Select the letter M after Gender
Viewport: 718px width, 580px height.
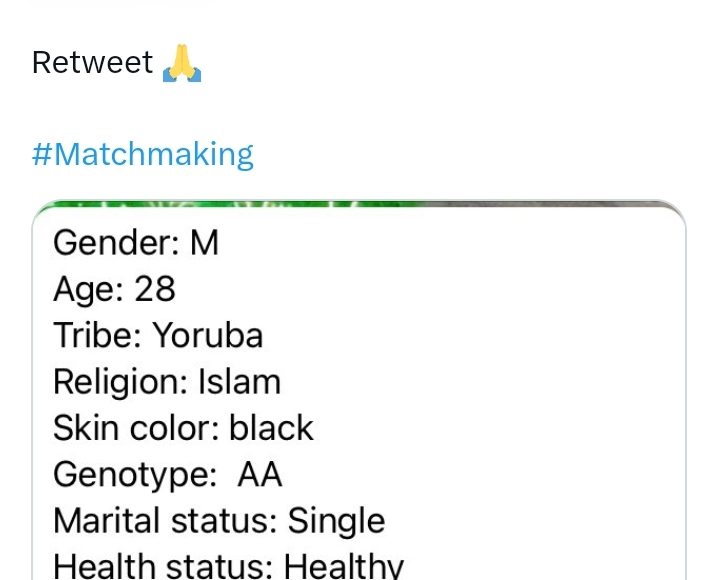tap(204, 243)
